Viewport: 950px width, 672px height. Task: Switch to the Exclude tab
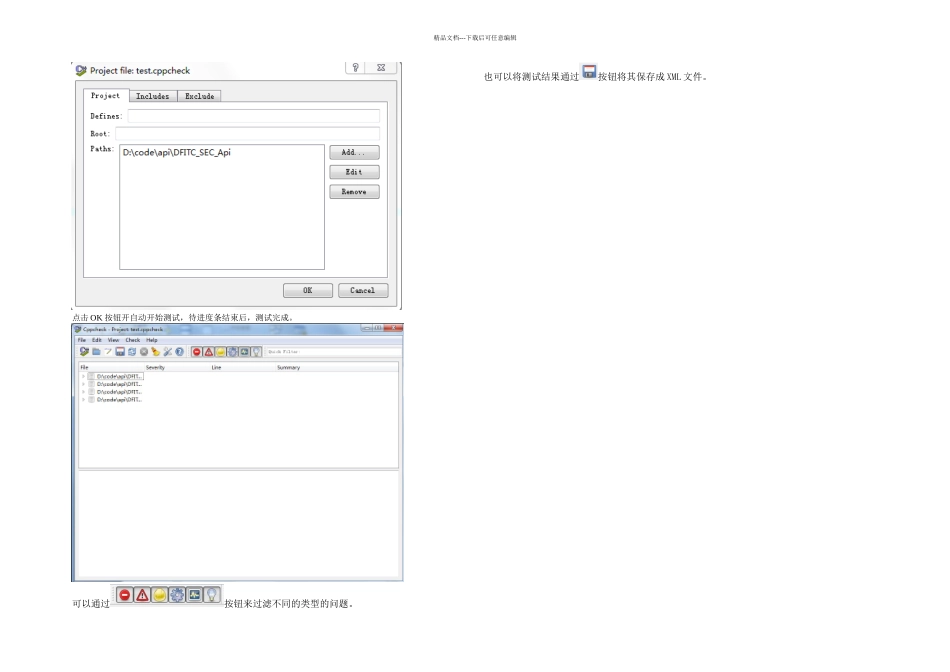199,96
